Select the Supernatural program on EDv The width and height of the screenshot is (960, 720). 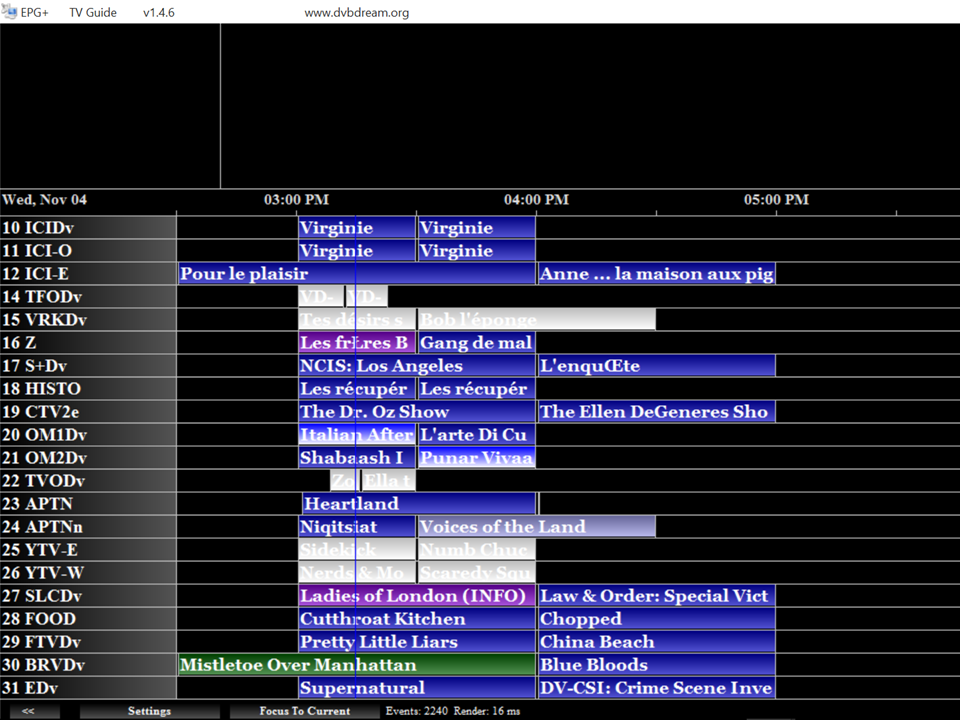pos(417,688)
